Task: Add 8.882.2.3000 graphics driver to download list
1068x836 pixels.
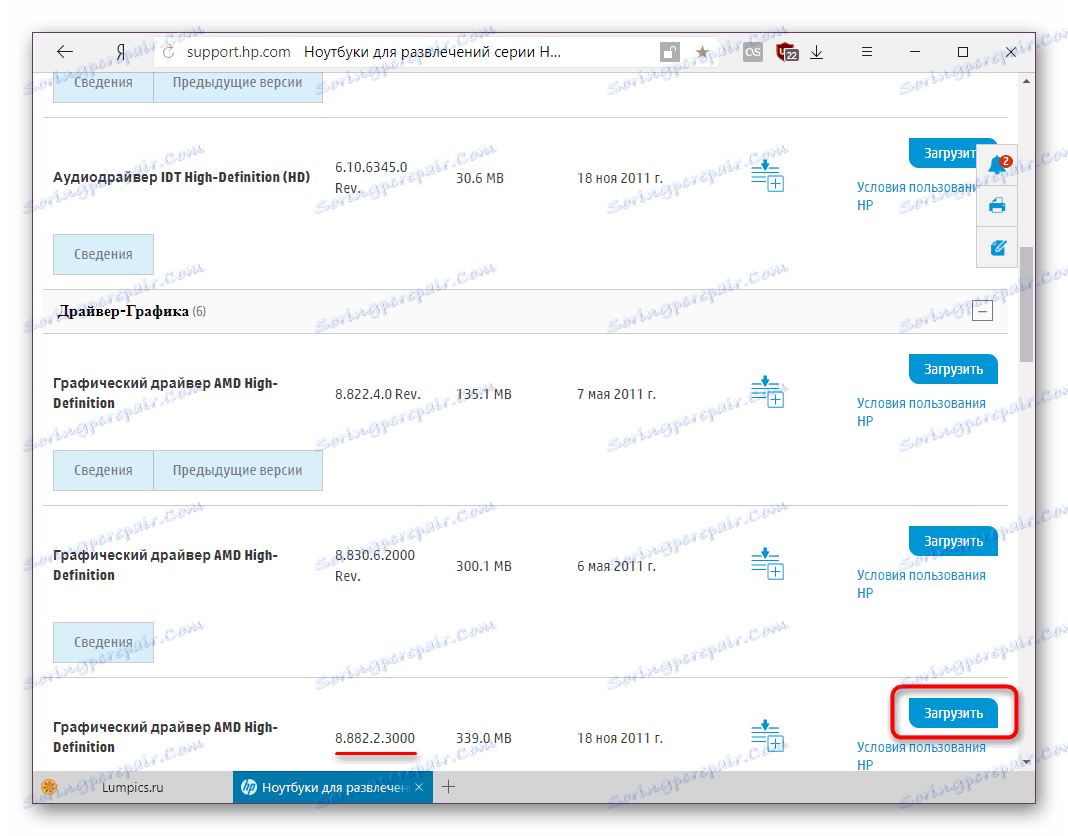Action: [767, 736]
